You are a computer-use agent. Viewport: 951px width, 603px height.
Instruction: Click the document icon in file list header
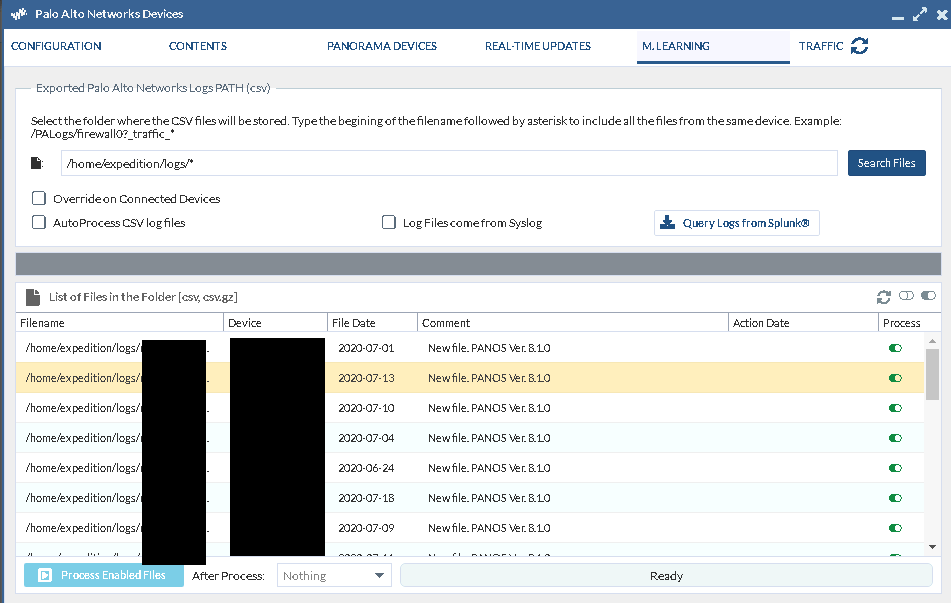[33, 297]
